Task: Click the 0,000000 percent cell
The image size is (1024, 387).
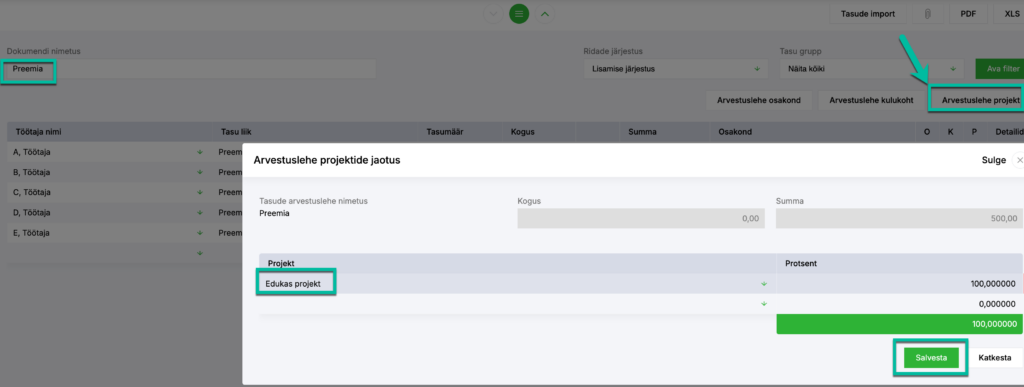Action: click(x=899, y=304)
